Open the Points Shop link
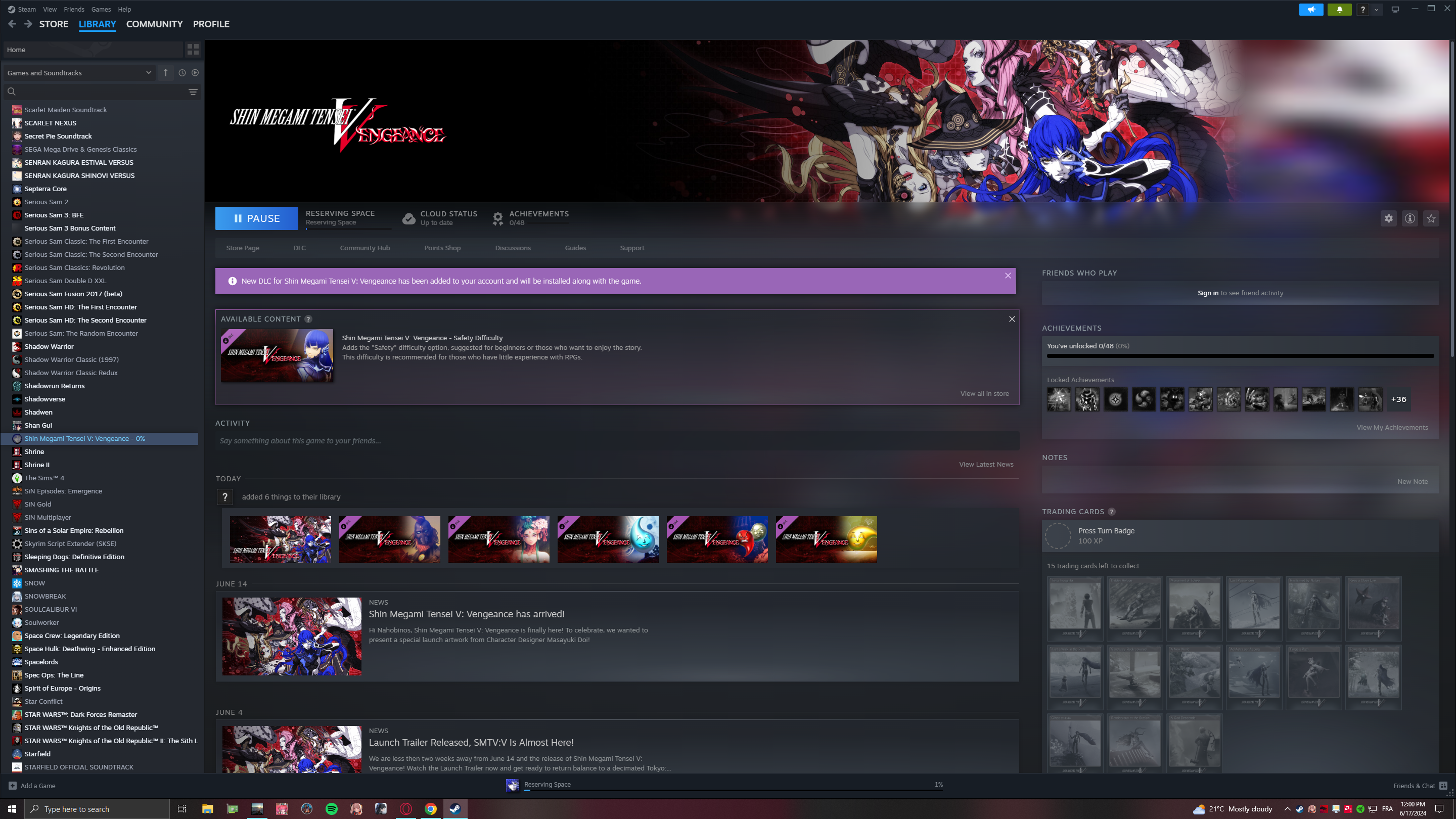This screenshot has height=819, width=1456. [442, 248]
